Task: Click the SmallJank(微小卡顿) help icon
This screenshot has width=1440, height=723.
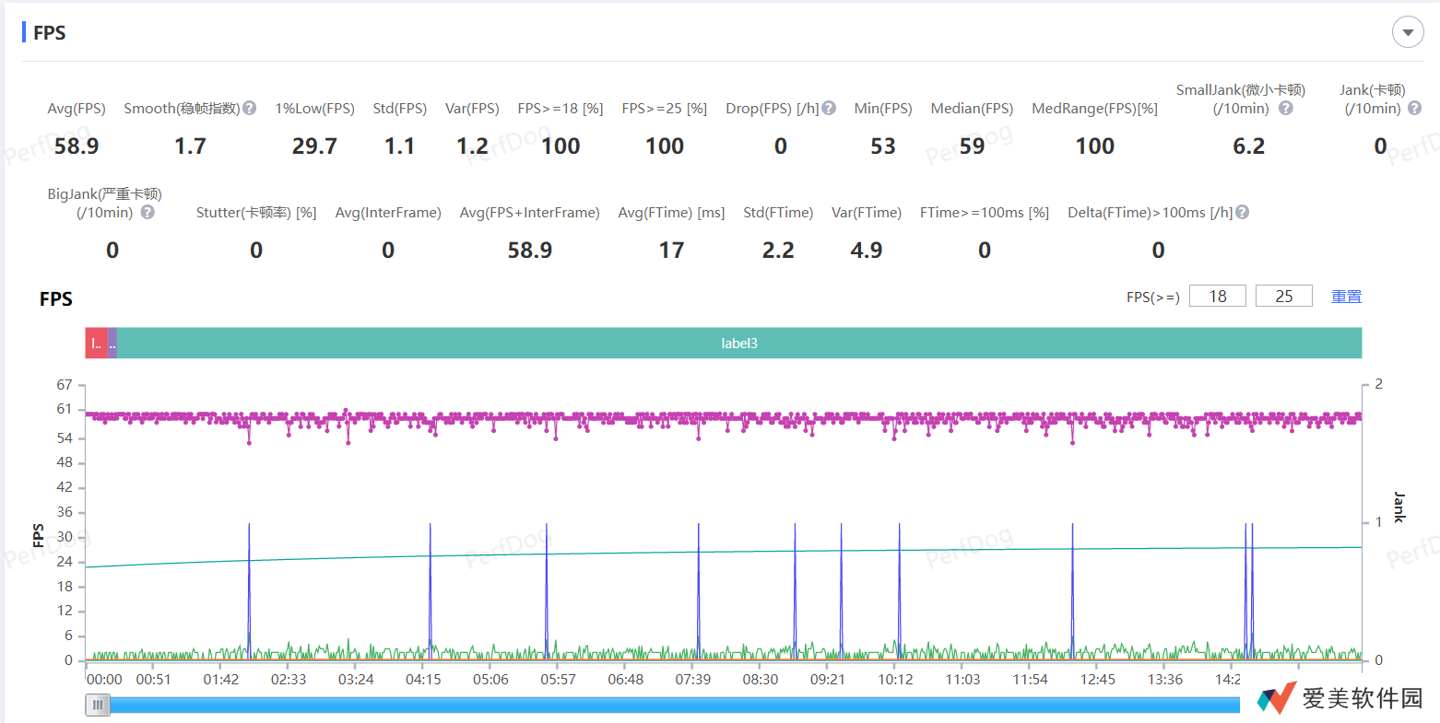Action: point(1286,108)
